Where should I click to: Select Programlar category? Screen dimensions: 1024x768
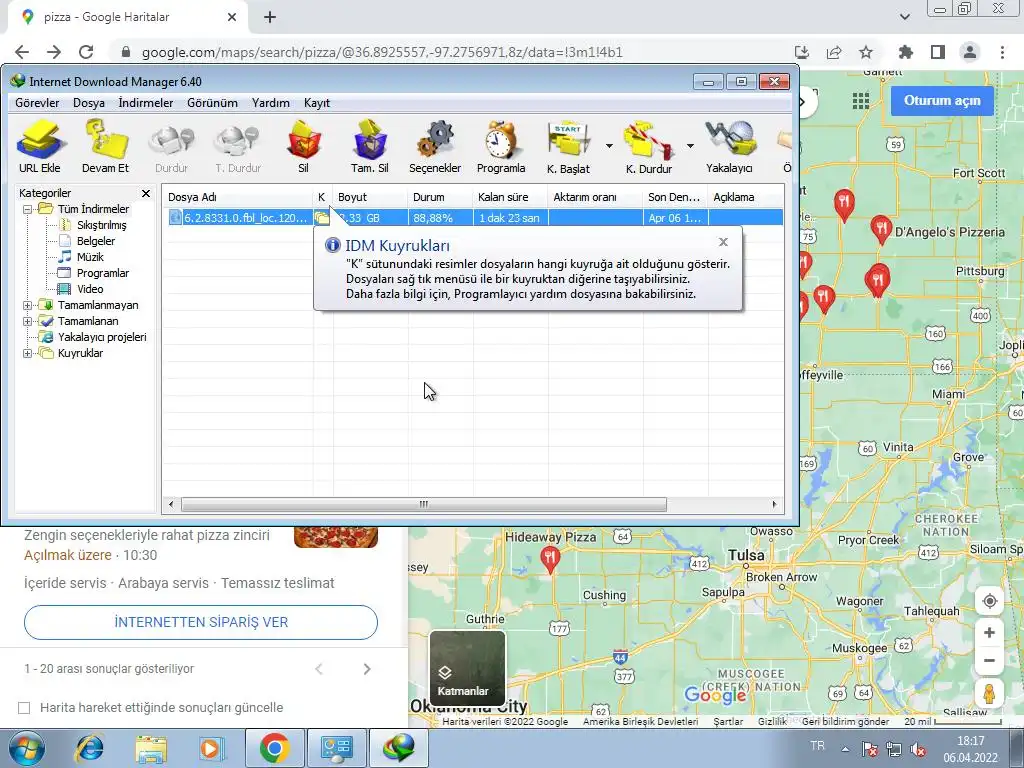[x=103, y=273]
